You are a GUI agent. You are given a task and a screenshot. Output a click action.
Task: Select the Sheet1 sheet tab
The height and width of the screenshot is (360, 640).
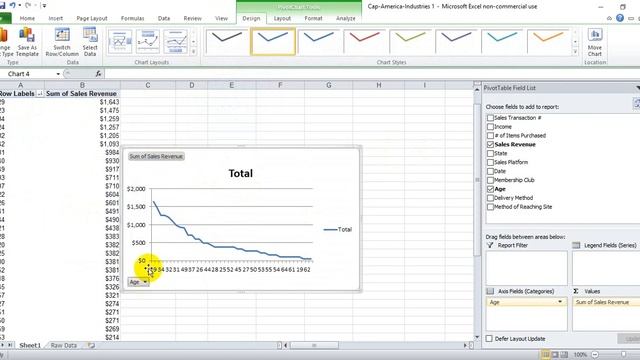pyautogui.click(x=30, y=345)
